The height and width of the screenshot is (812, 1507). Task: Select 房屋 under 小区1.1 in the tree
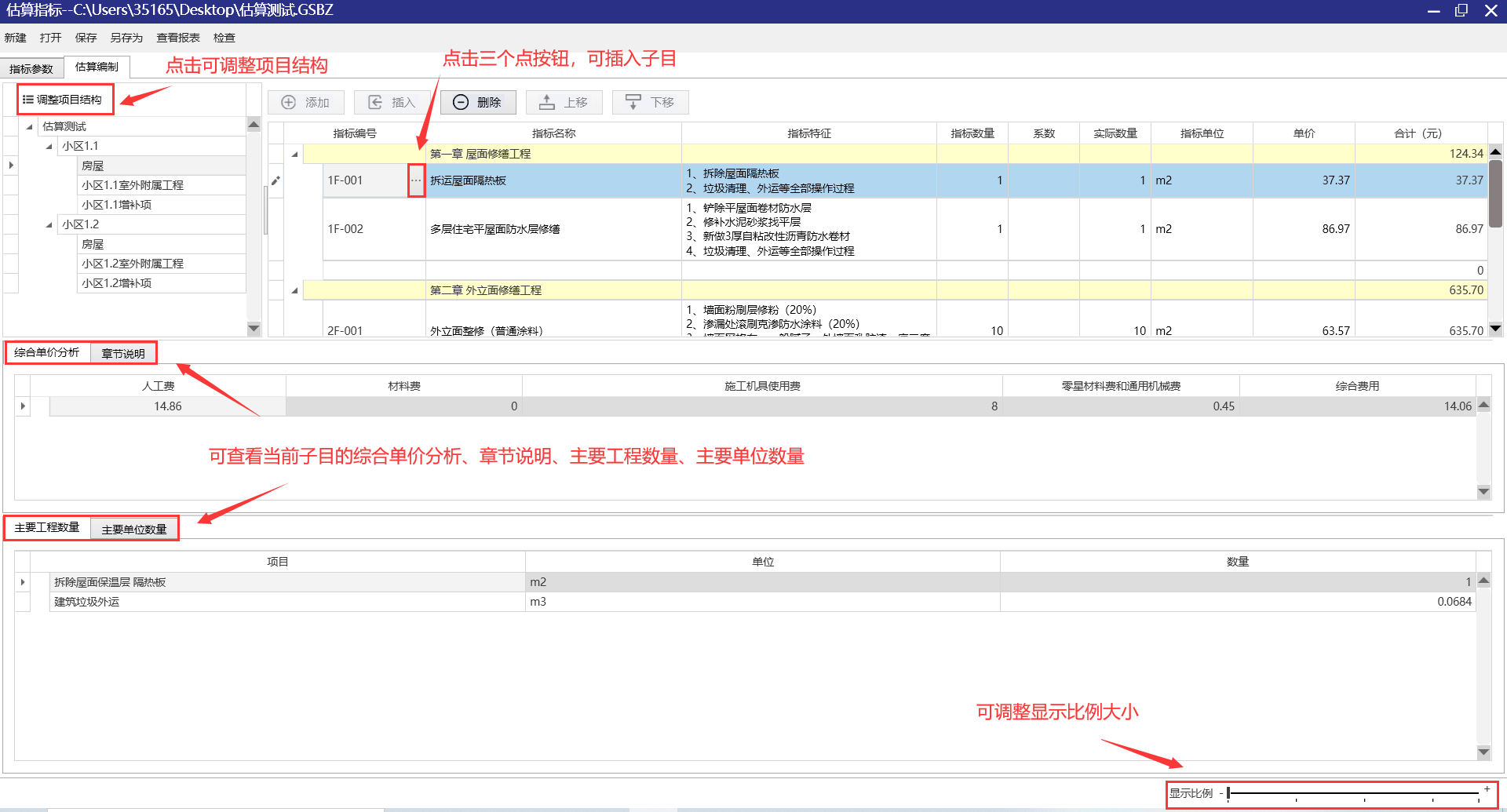point(162,166)
